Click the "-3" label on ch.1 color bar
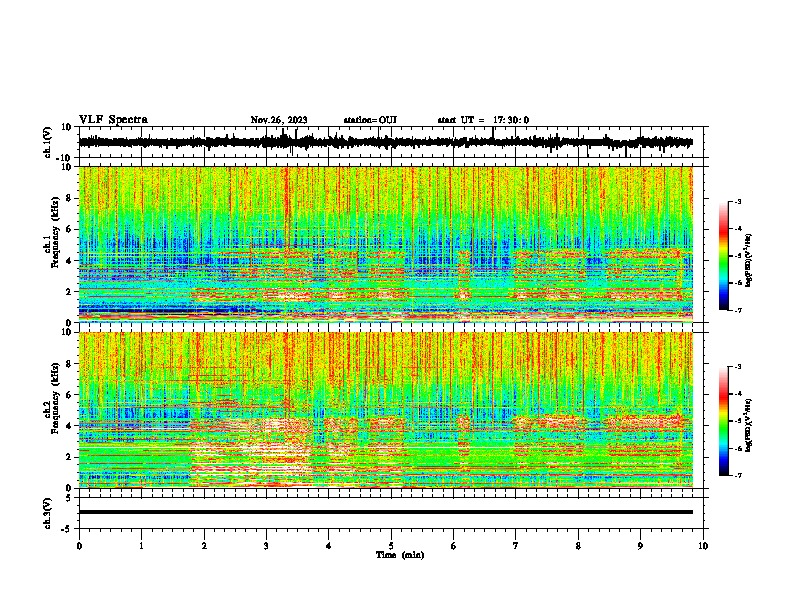 click(737, 201)
